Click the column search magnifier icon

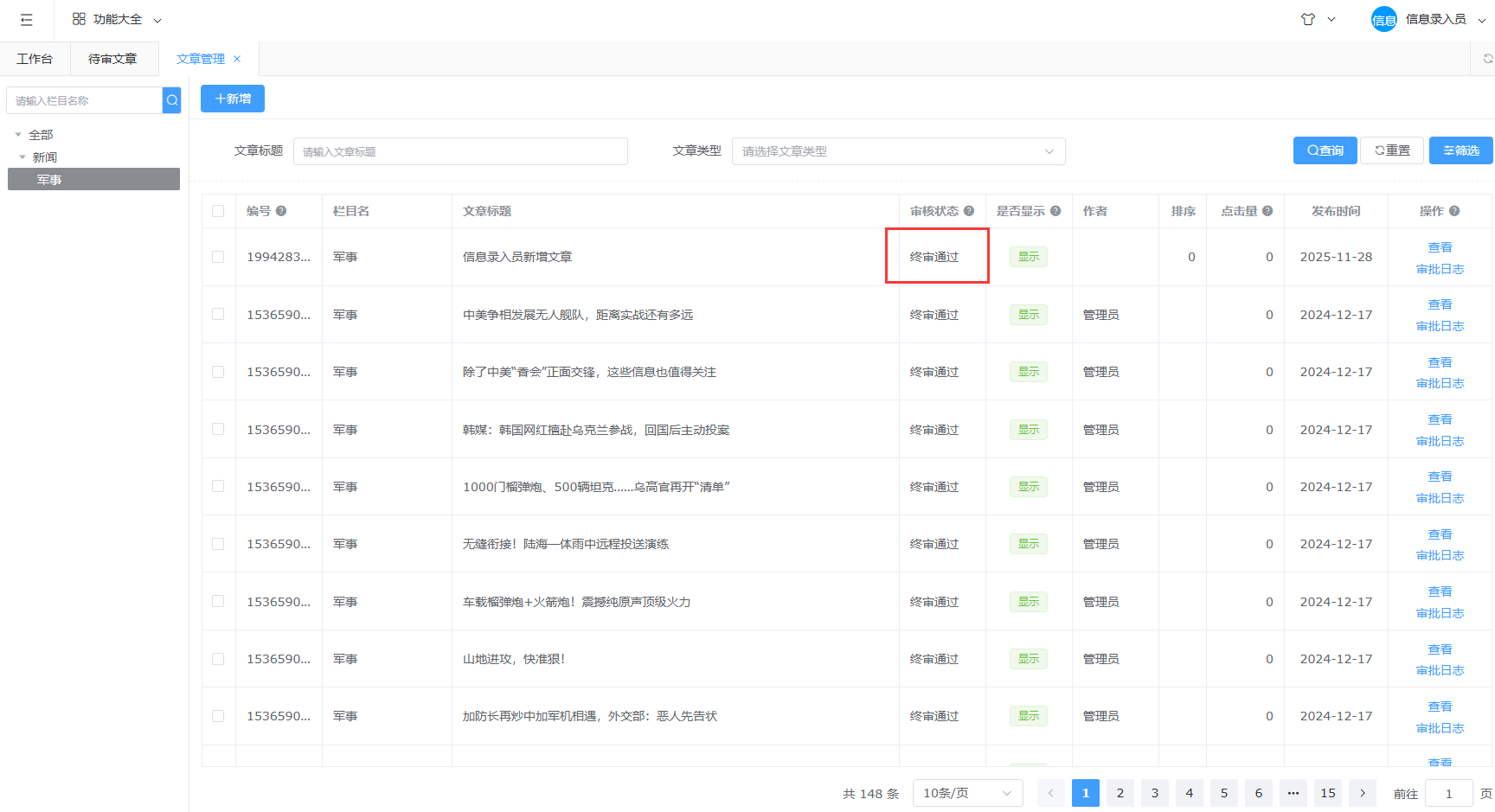(x=172, y=100)
